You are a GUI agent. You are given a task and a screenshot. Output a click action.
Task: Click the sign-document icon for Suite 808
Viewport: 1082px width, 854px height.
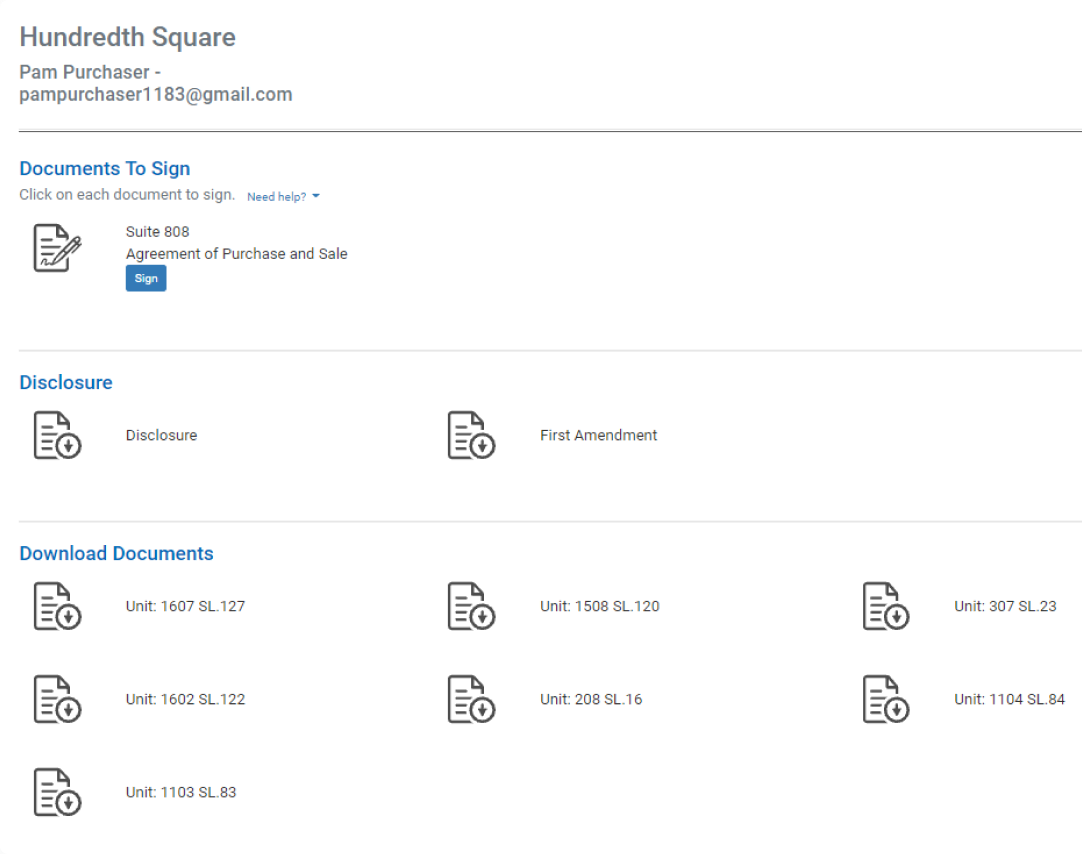[57, 248]
